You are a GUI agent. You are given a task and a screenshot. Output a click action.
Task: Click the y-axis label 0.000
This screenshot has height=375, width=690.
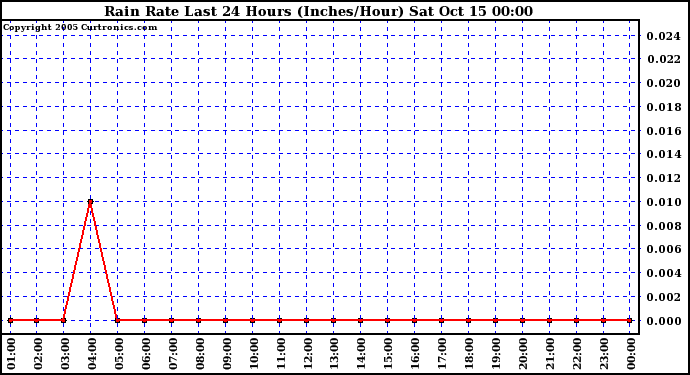coord(663,321)
